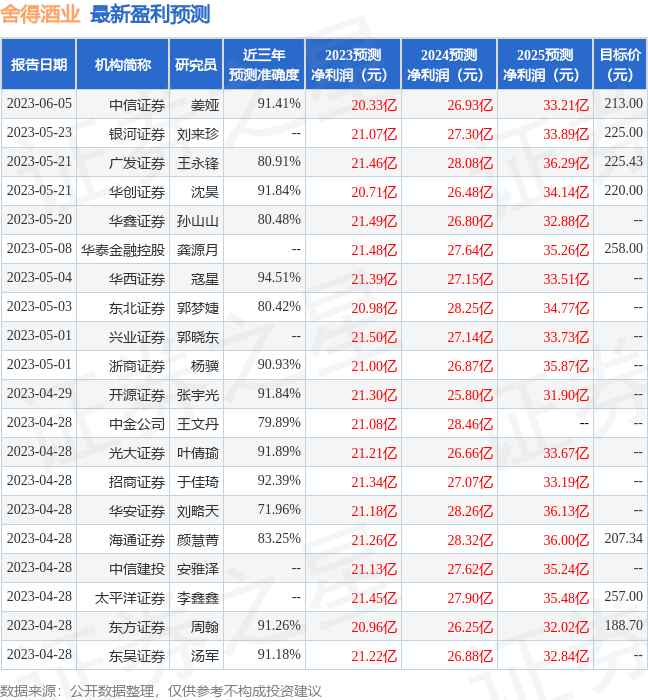The width and height of the screenshot is (648, 700).
Task: Select the 2024预测净利润 column header
Action: coord(449,65)
